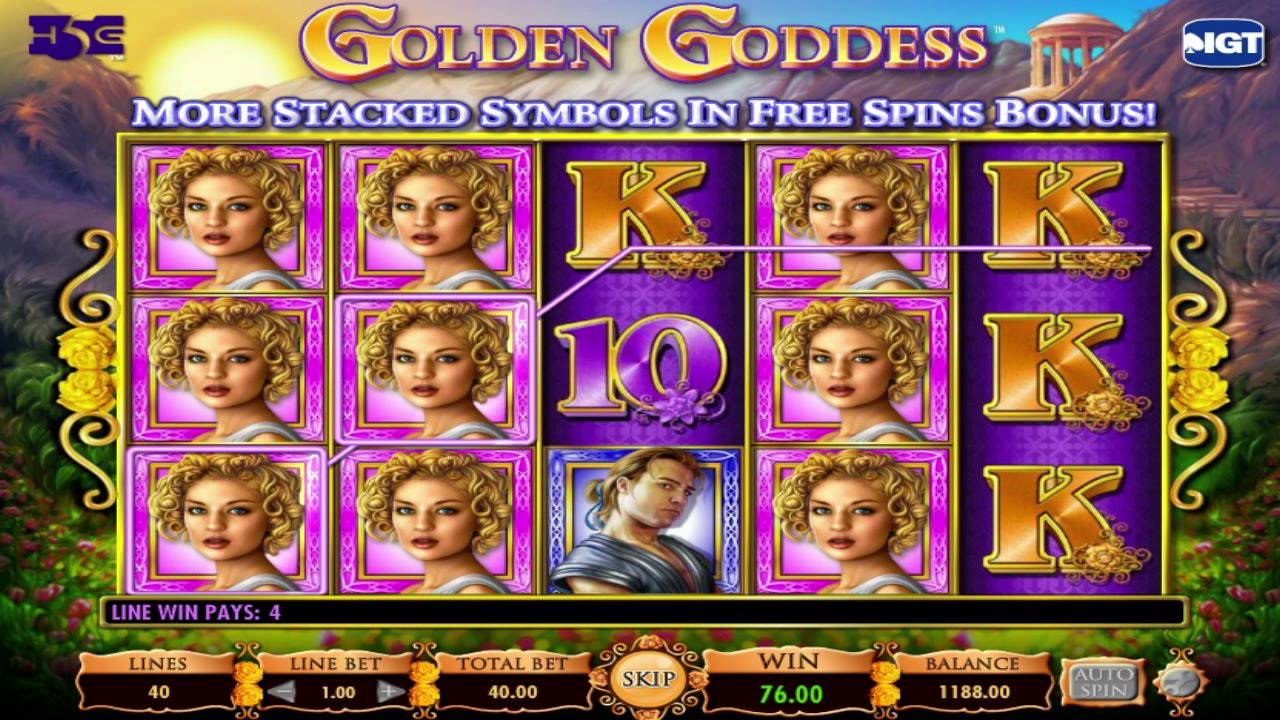Click the Win amount display
Image resolution: width=1280 pixels, height=720 pixels.
(790, 693)
